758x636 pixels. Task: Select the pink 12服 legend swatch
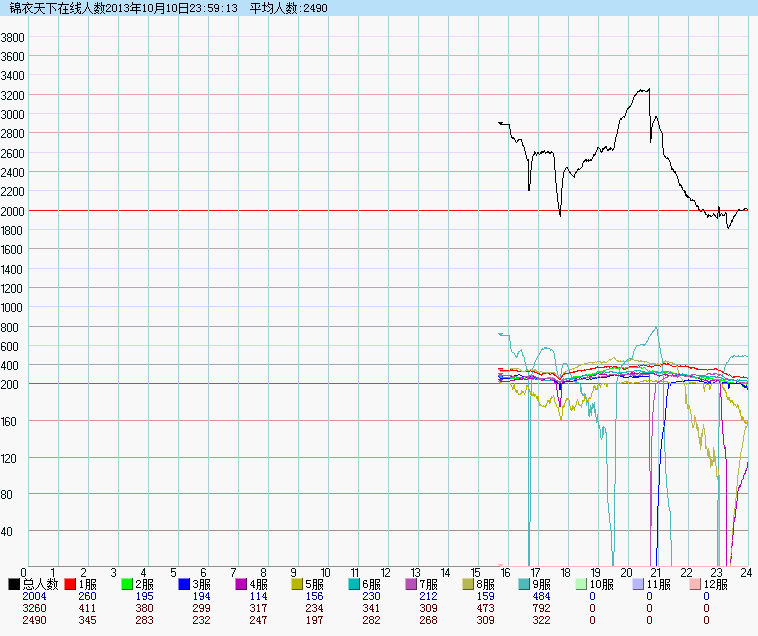coord(696,584)
